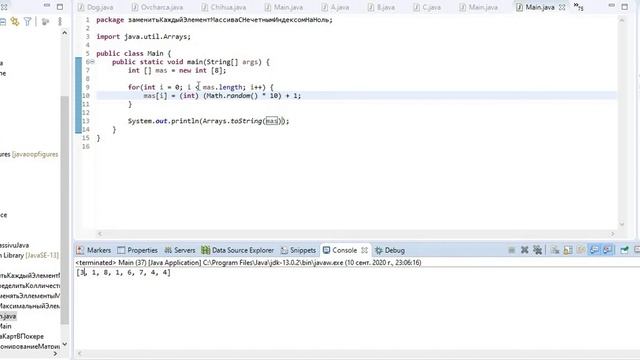This screenshot has height=360, width=640.
Task: Toggle Show Console on standard output change
Action: [594, 250]
